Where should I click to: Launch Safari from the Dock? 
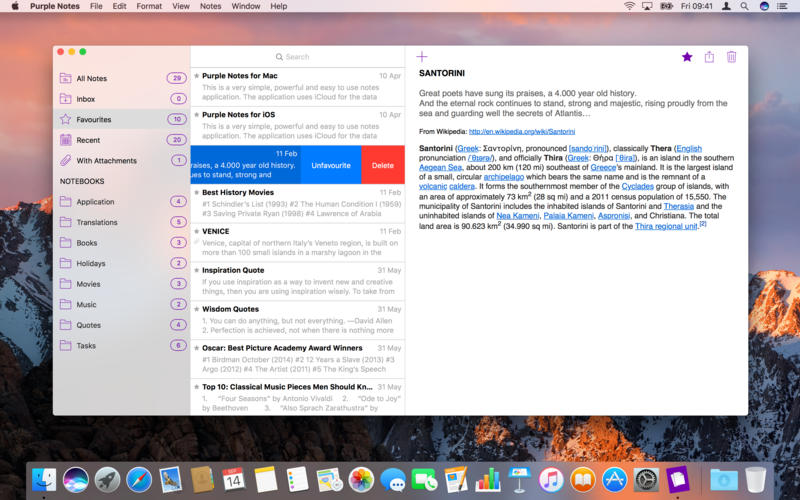(x=139, y=480)
